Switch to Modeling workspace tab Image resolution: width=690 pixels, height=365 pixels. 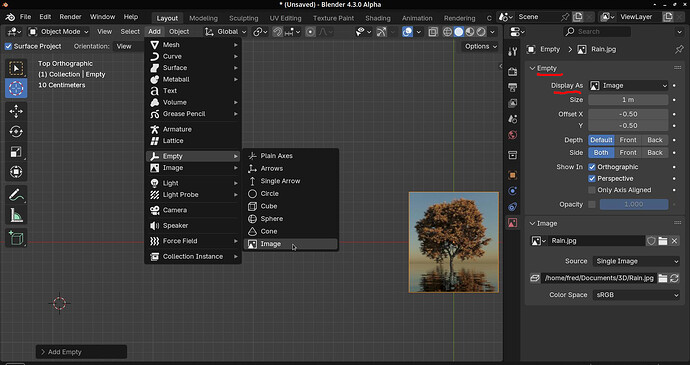tap(203, 18)
